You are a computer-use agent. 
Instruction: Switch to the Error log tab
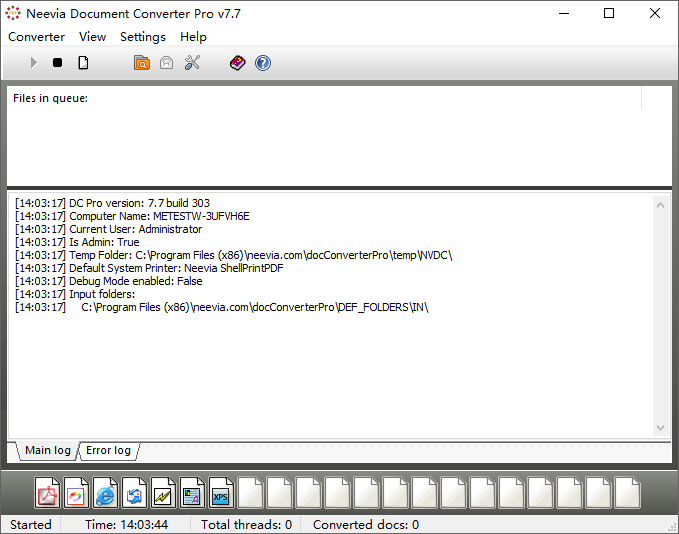pyautogui.click(x=108, y=450)
